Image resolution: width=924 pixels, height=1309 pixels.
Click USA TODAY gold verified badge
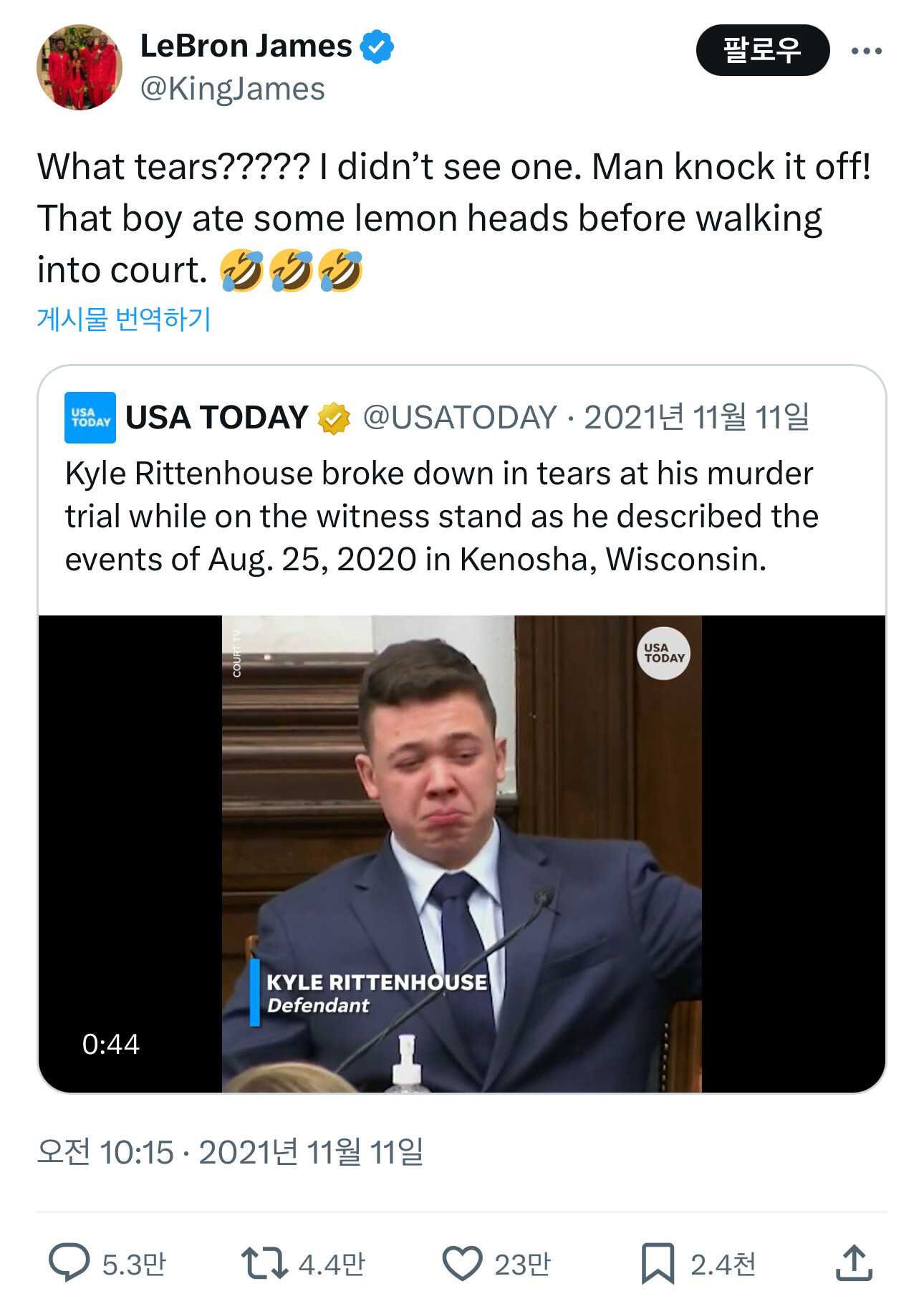(334, 418)
